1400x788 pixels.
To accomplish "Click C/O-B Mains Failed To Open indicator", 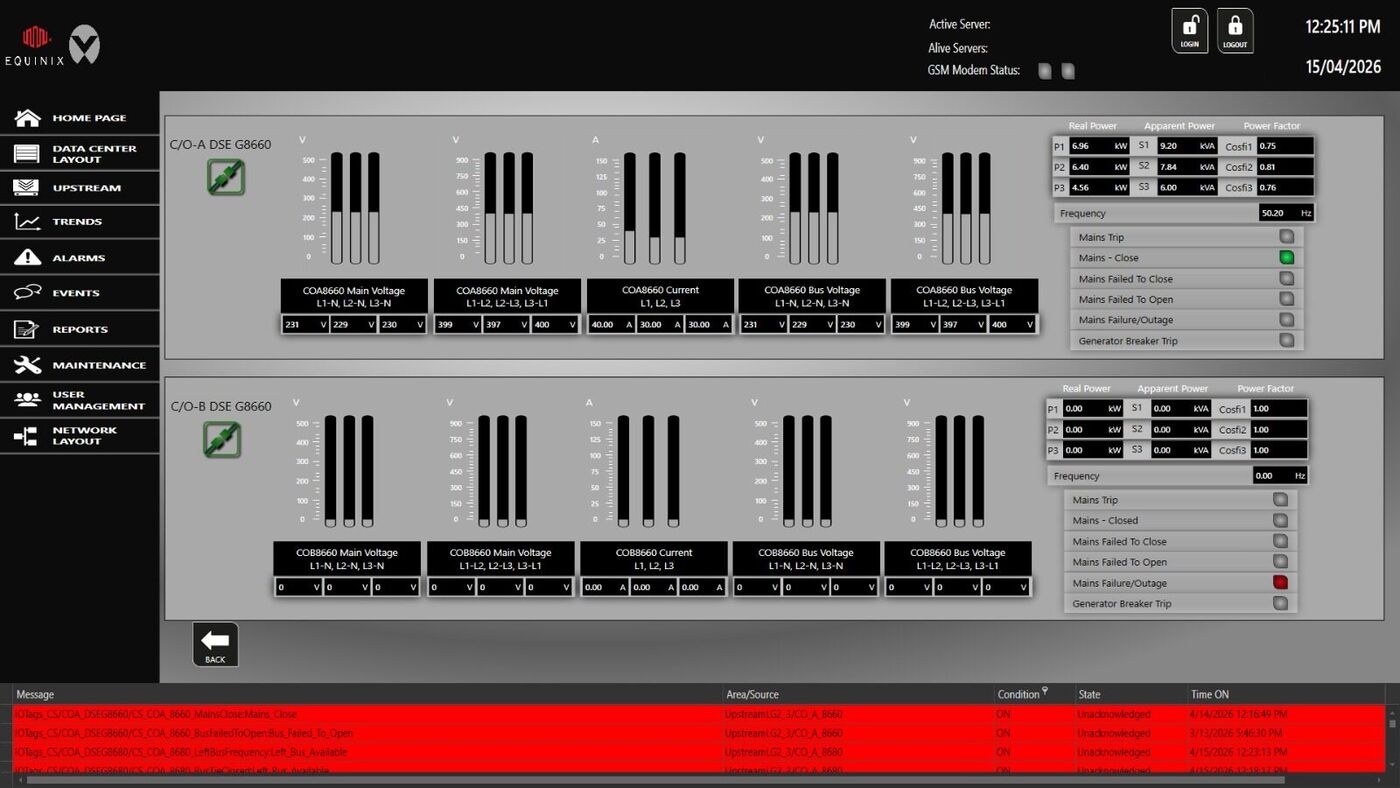I will click(x=1280, y=562).
